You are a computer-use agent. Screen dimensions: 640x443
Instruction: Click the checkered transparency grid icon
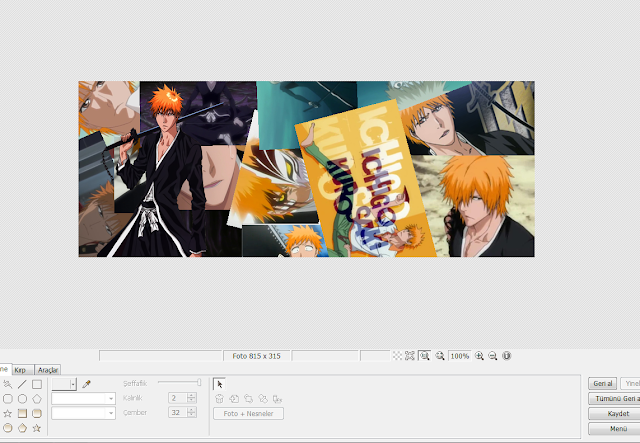pyautogui.click(x=397, y=356)
